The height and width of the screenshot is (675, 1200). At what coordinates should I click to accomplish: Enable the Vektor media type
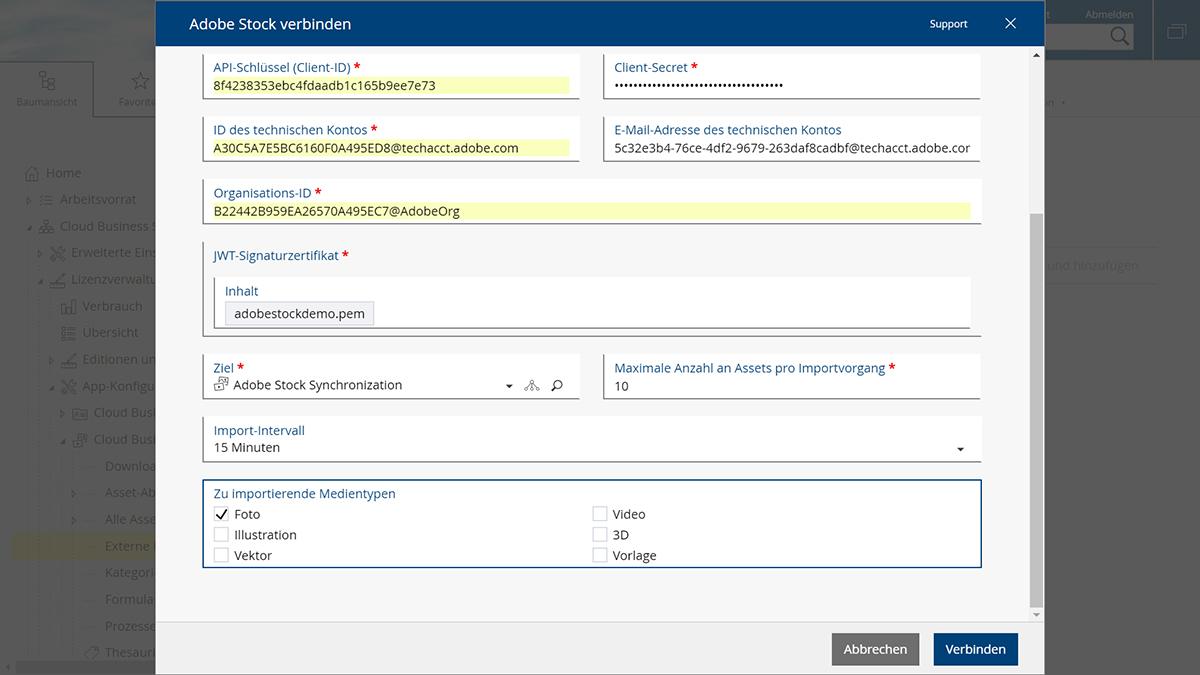click(x=221, y=555)
